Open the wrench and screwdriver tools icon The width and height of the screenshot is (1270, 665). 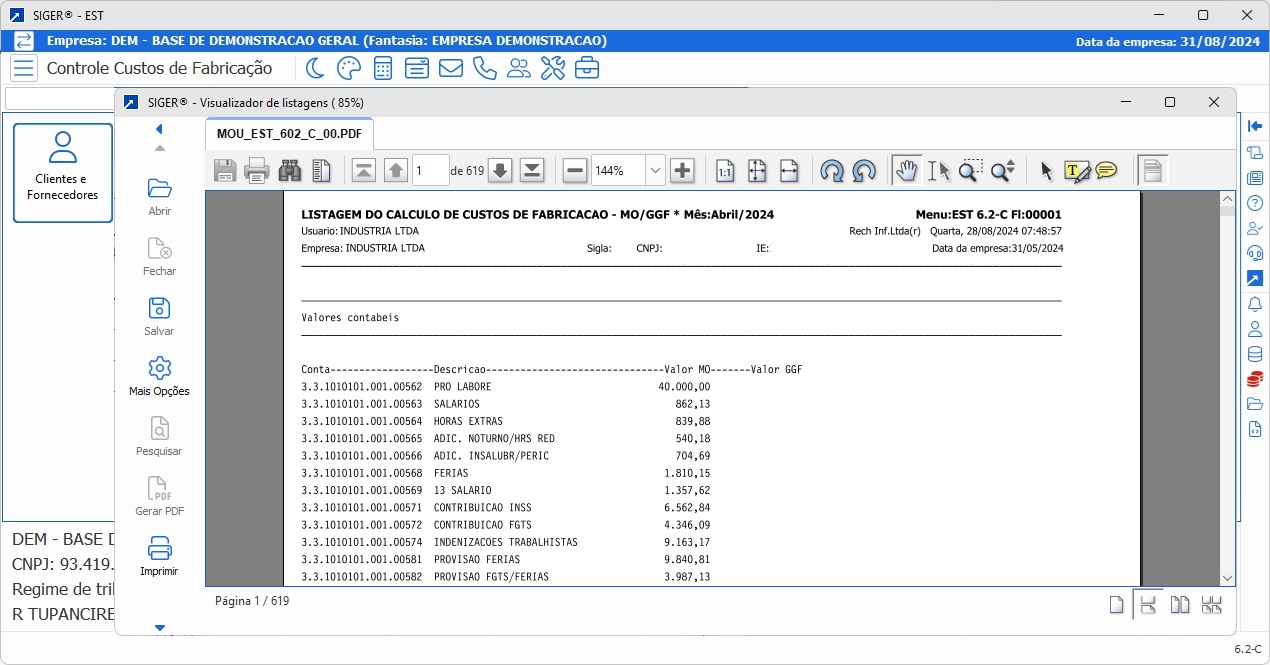pos(553,67)
